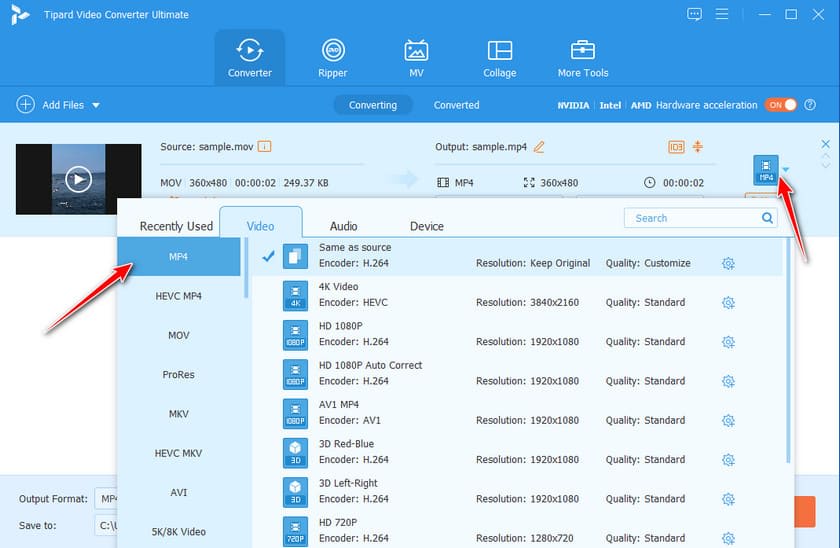
Task: Select AVI format
Action: coord(179,492)
